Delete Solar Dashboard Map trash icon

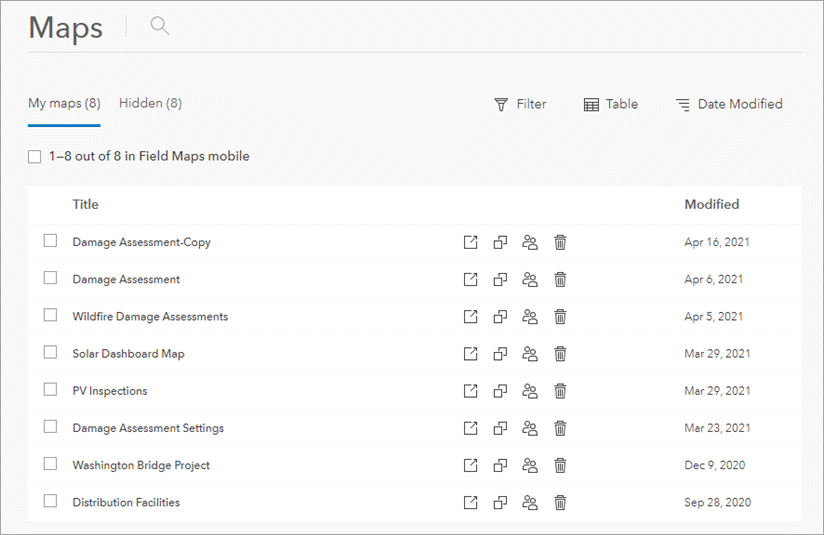coord(560,354)
